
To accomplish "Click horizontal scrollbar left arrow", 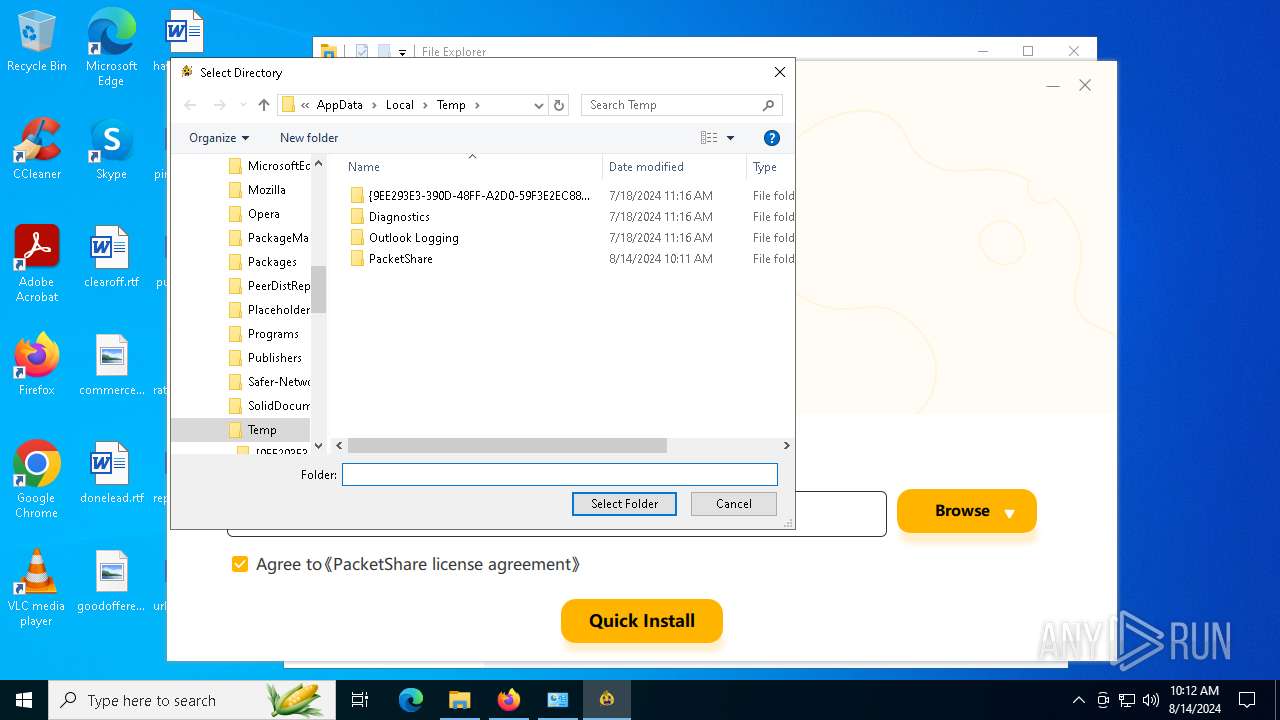I will click(x=340, y=446).
